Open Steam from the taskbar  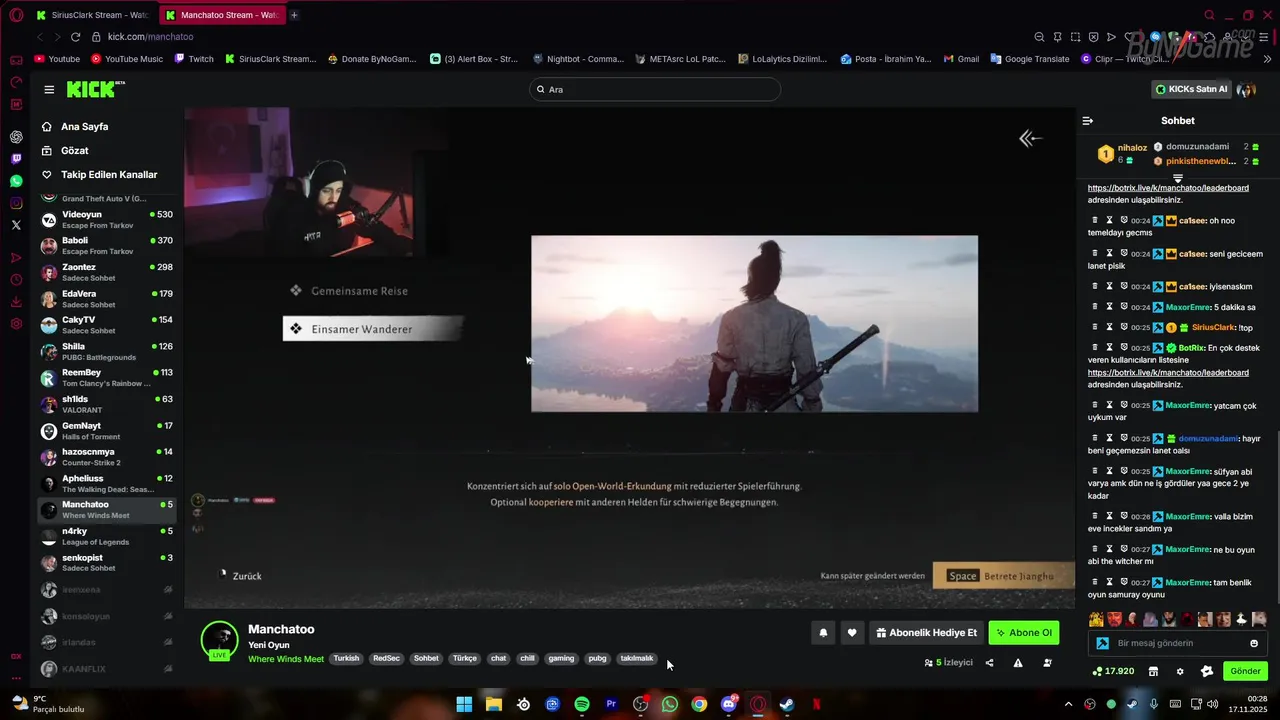787,704
